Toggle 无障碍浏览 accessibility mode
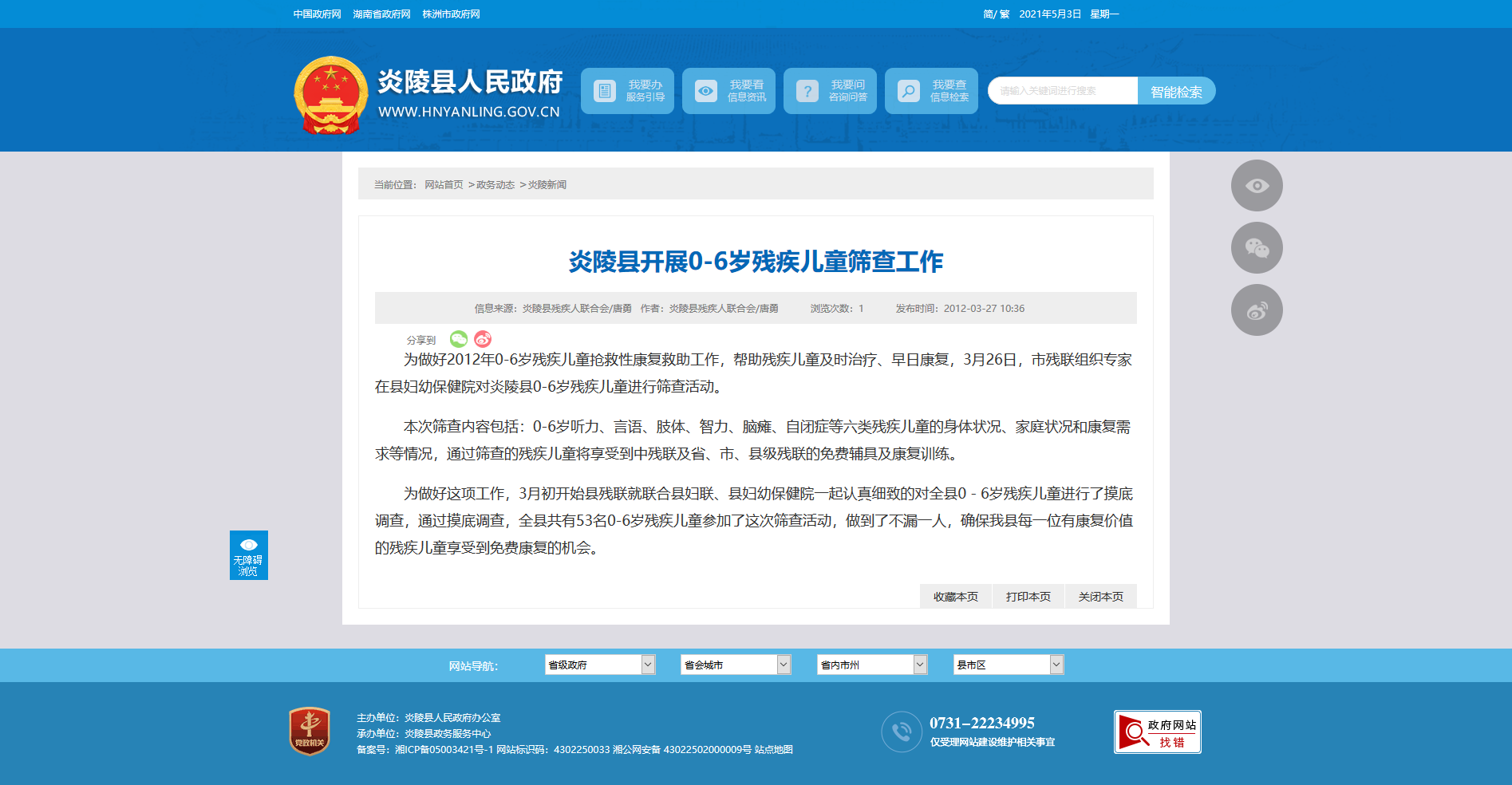1512x785 pixels. coord(249,555)
